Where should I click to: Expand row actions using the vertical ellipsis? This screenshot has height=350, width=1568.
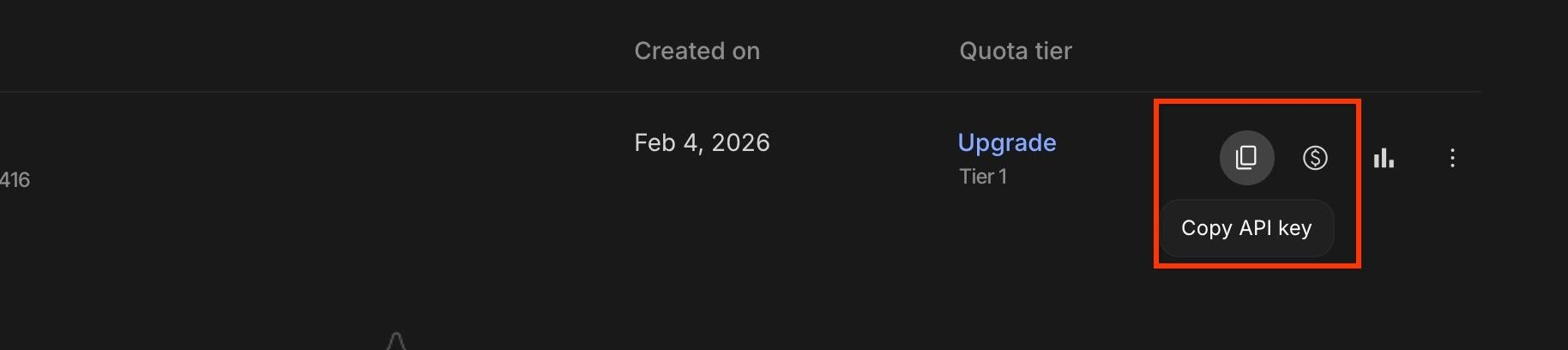1452,158
